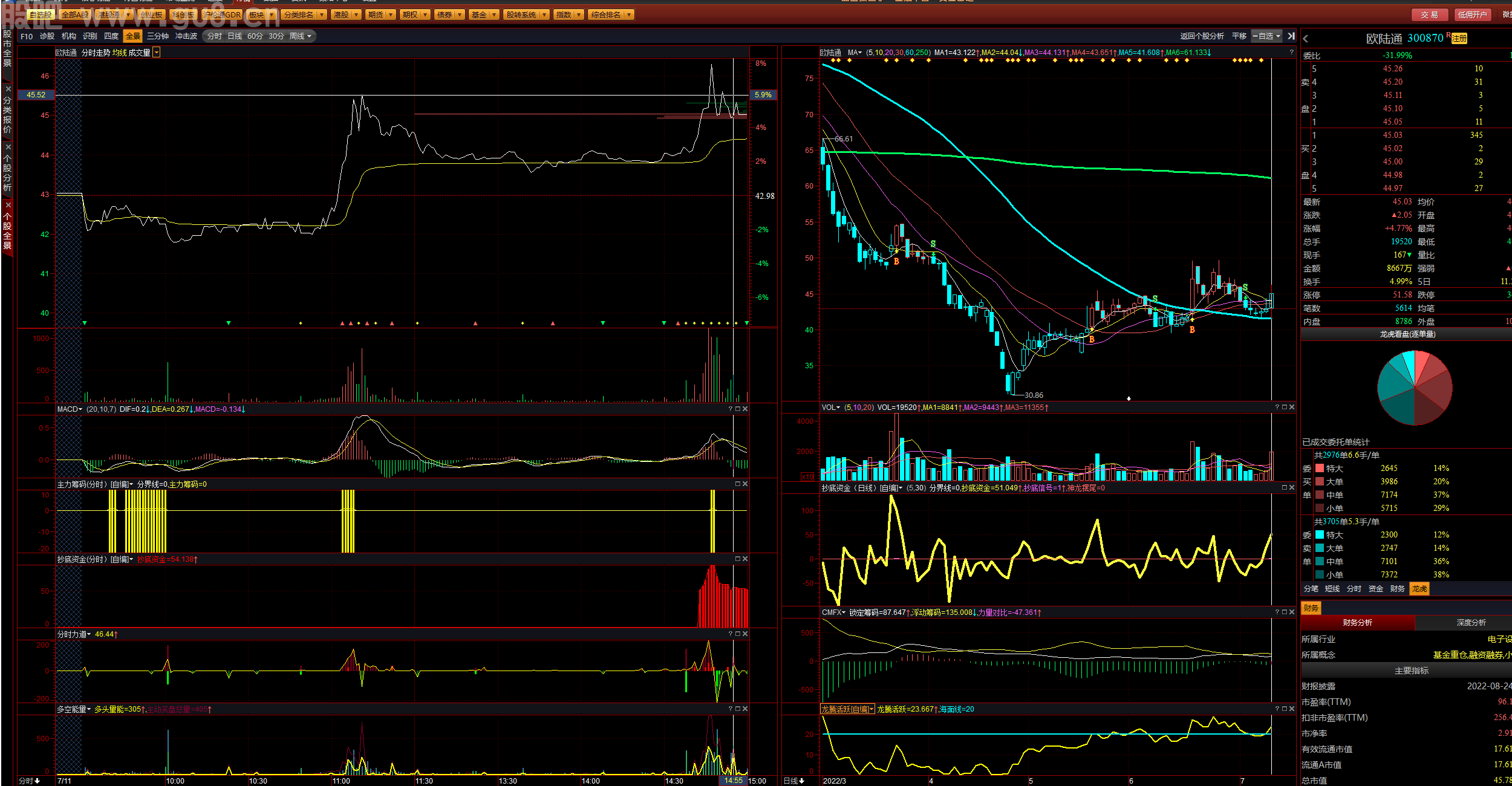Click the 低佣开户 button

point(1472,15)
